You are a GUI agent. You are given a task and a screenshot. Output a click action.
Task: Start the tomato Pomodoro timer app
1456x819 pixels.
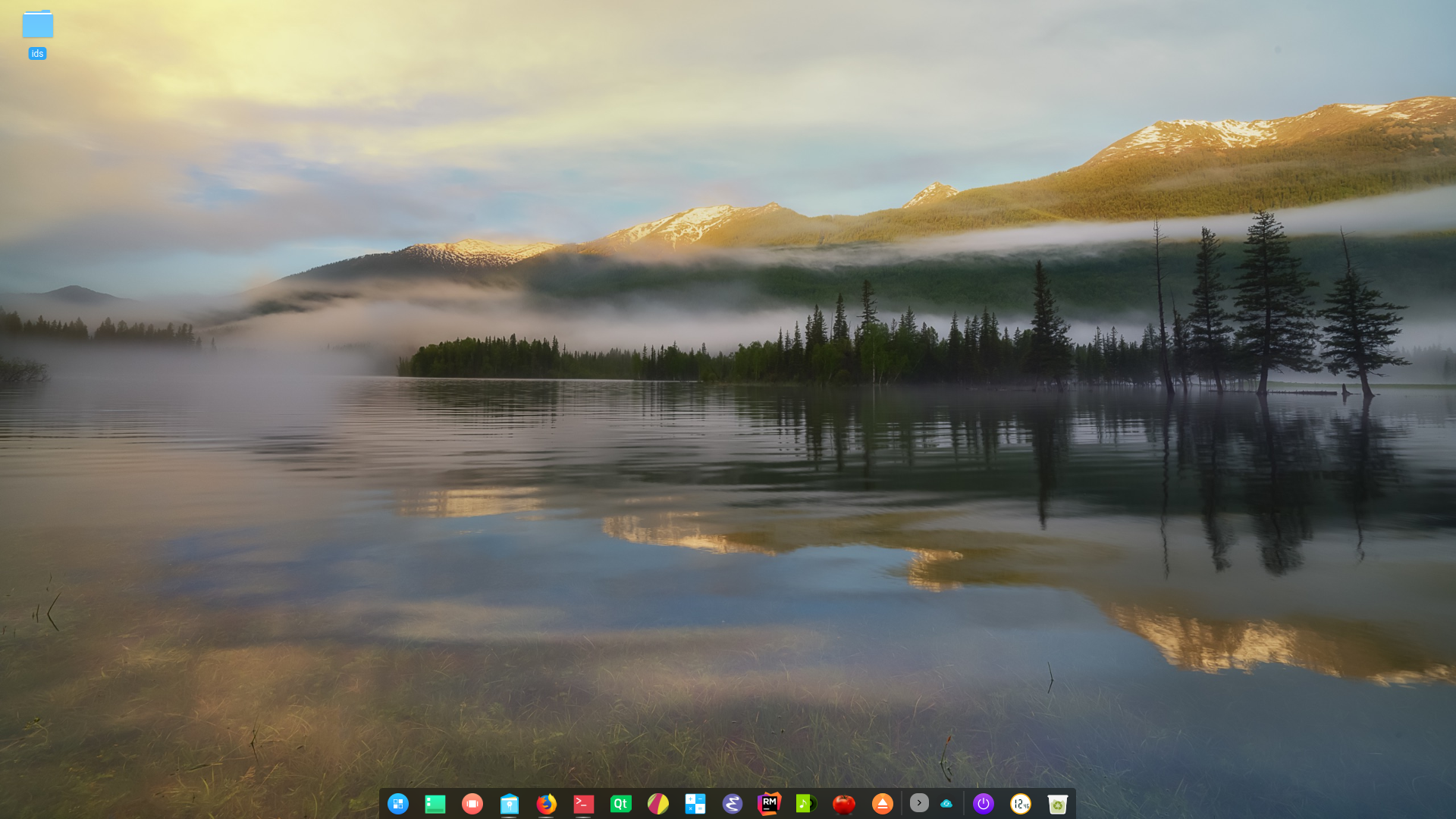coord(844,804)
